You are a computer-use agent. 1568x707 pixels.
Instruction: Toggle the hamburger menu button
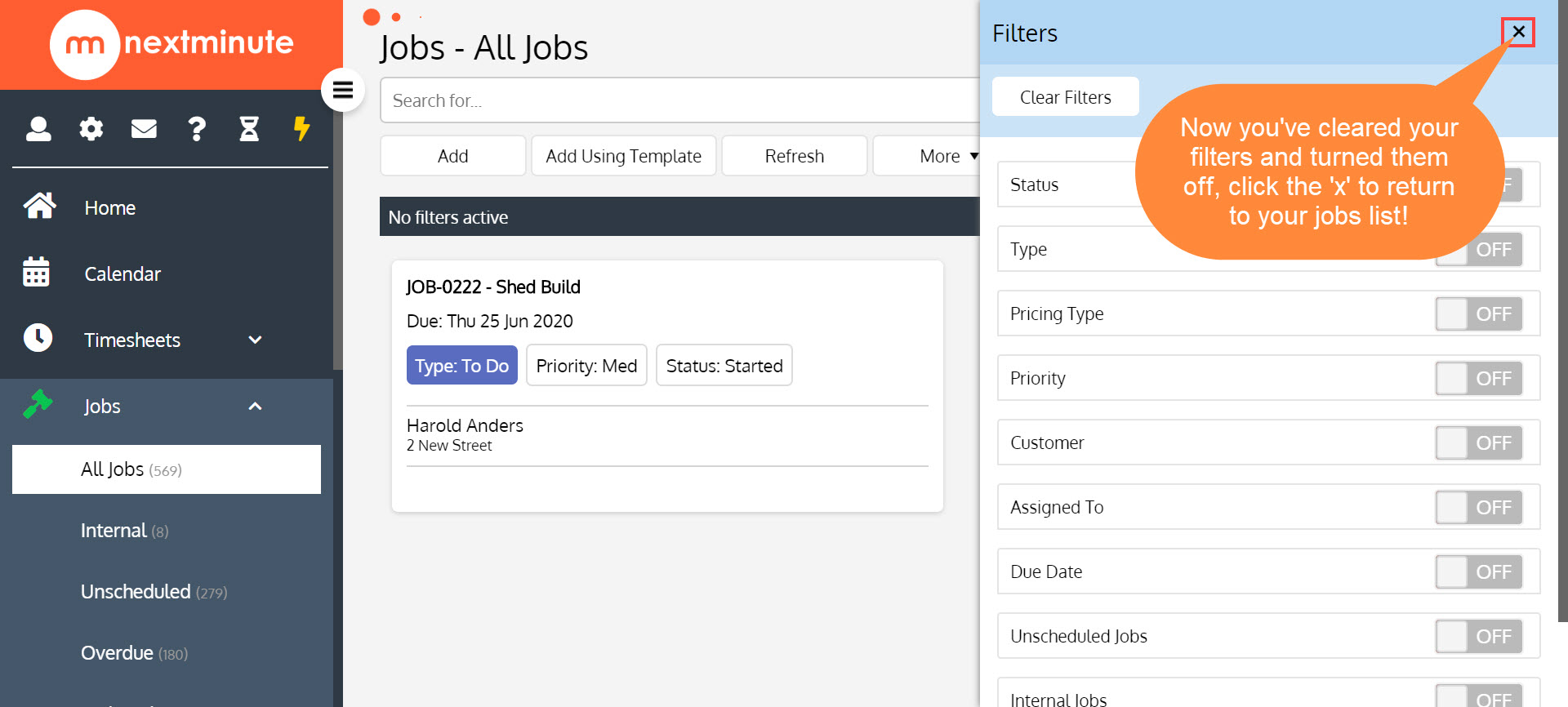tap(343, 90)
